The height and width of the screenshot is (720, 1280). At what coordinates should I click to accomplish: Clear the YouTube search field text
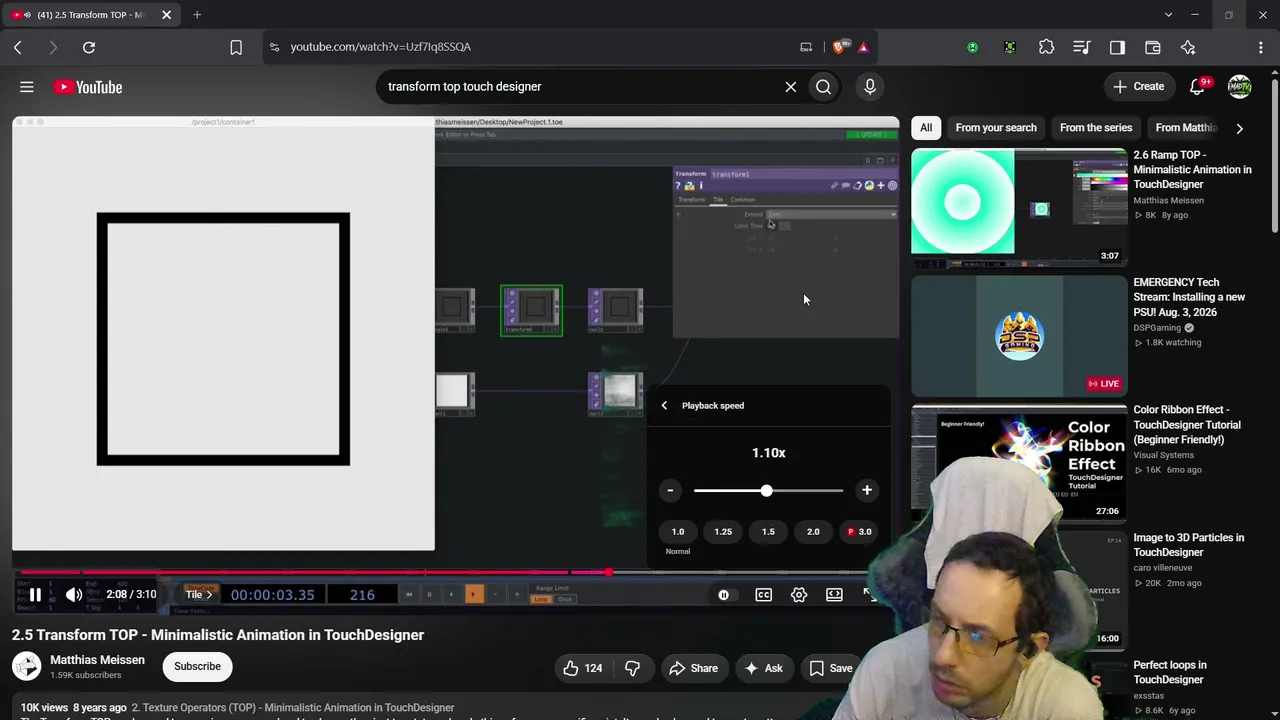coord(790,87)
